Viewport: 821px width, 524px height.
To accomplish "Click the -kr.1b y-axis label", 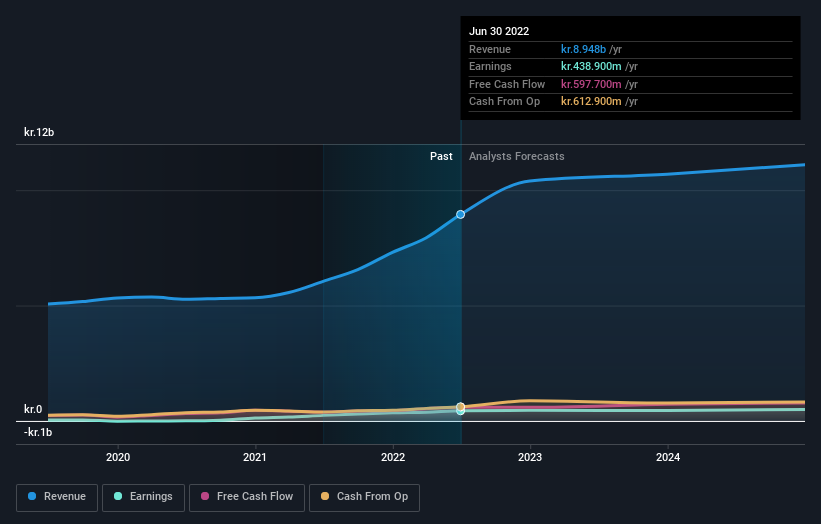I will (38, 432).
